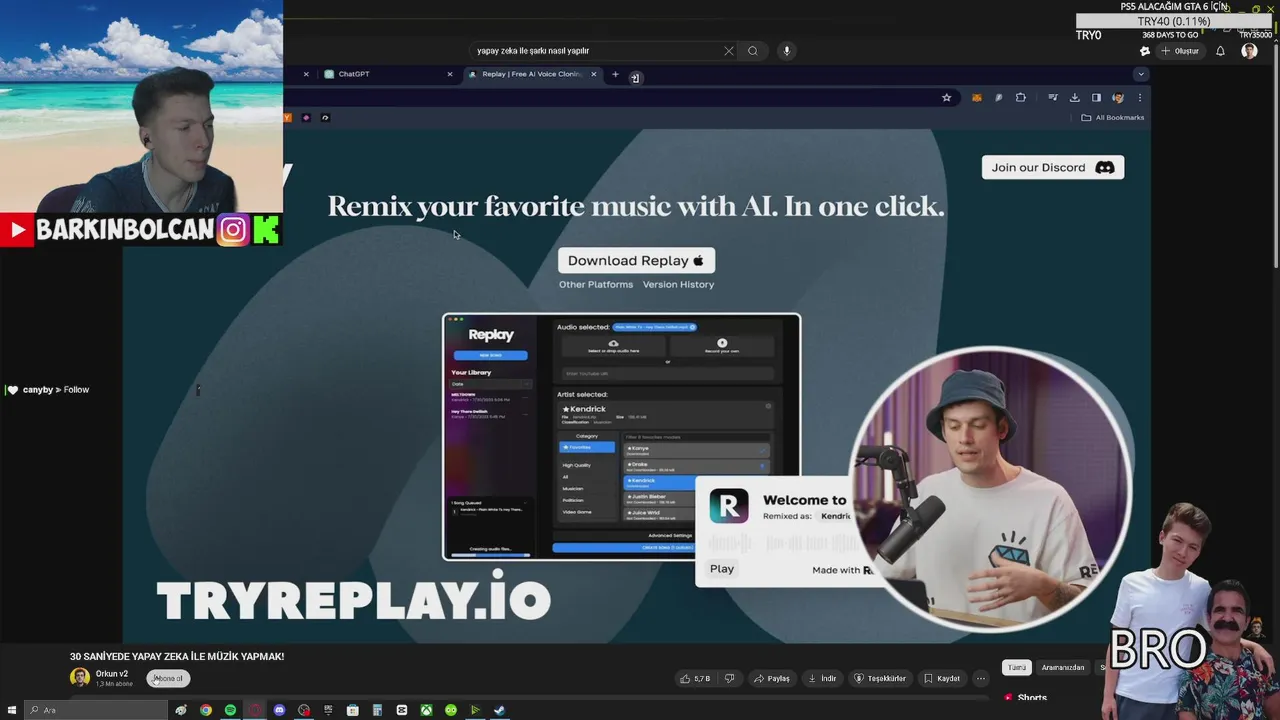The height and width of the screenshot is (720, 1280).
Task: Close the Replay tab
Action: (x=594, y=74)
